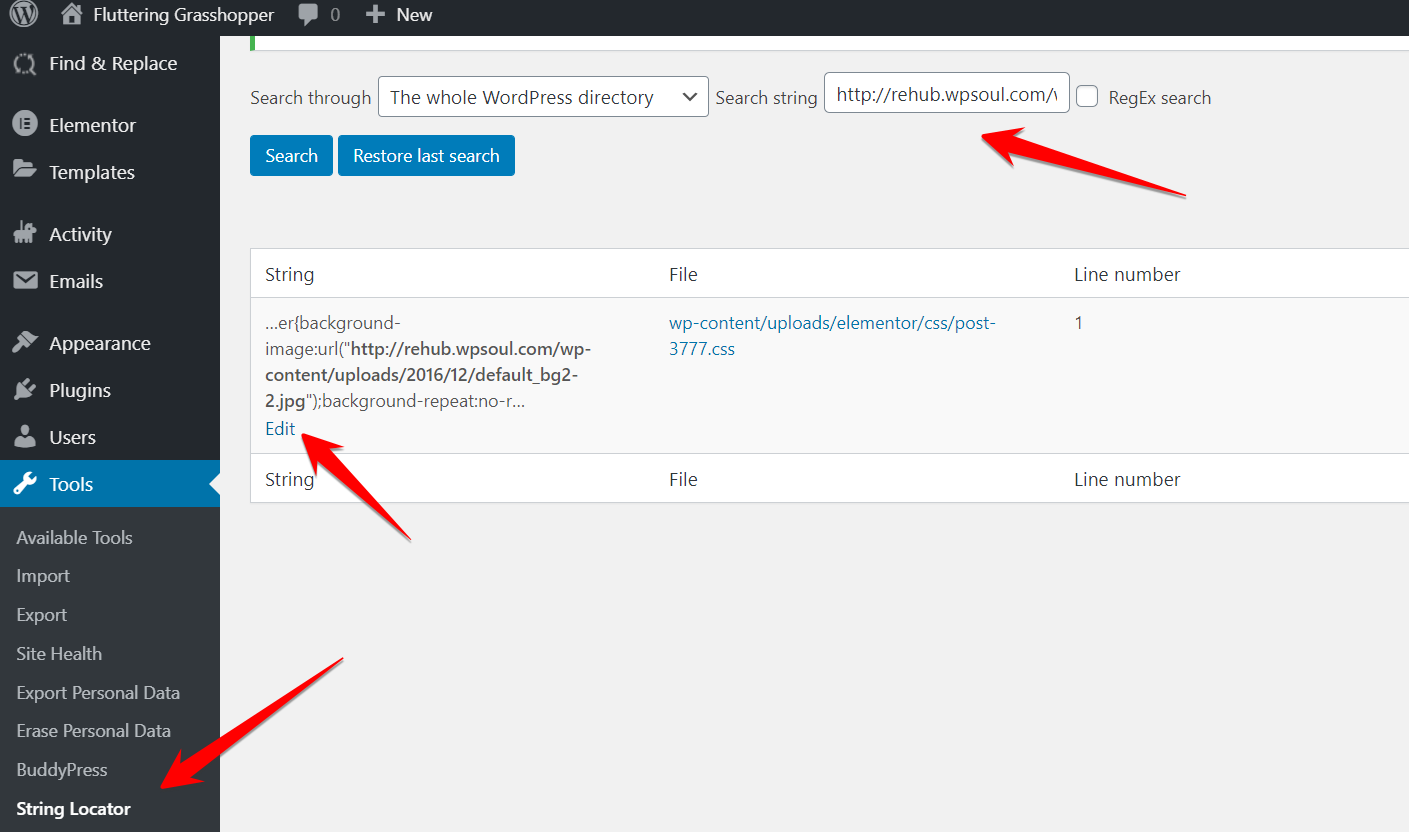
Task: Click the WordPress logo icon
Action: click(24, 14)
